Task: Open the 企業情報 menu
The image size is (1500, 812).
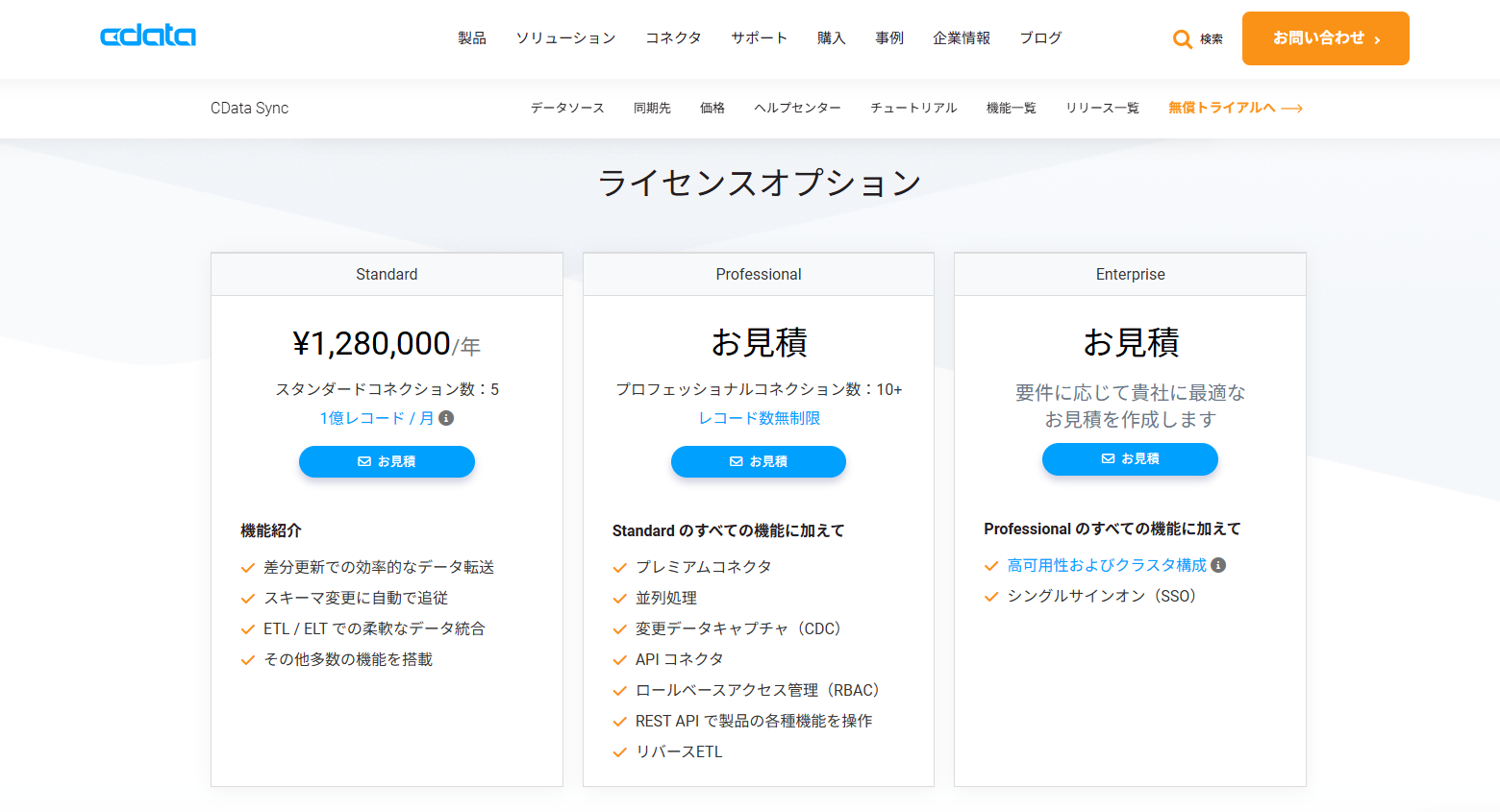Action: point(962,38)
